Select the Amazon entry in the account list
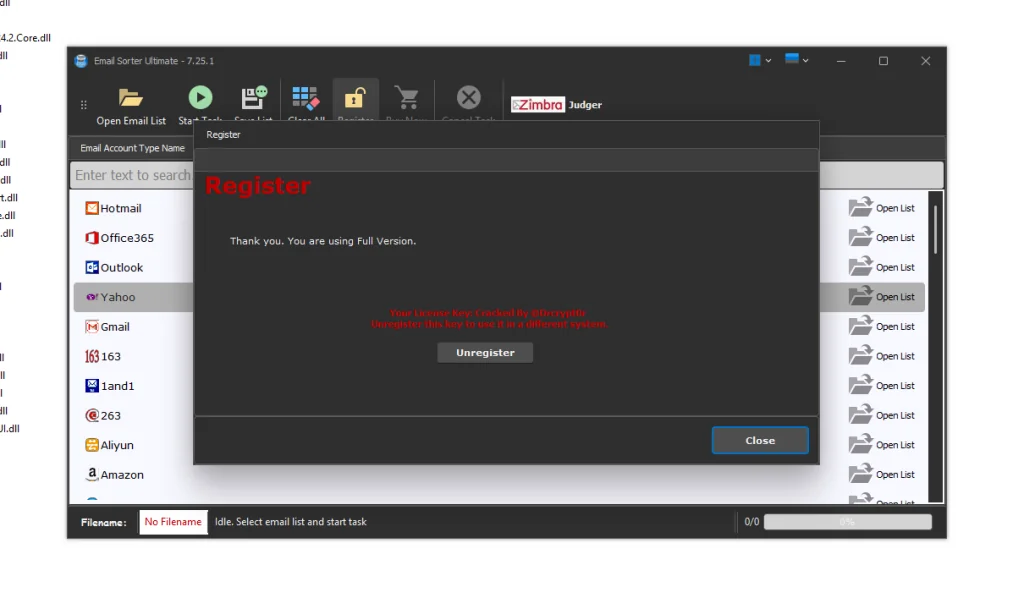The height and width of the screenshot is (598, 1024). point(115,475)
